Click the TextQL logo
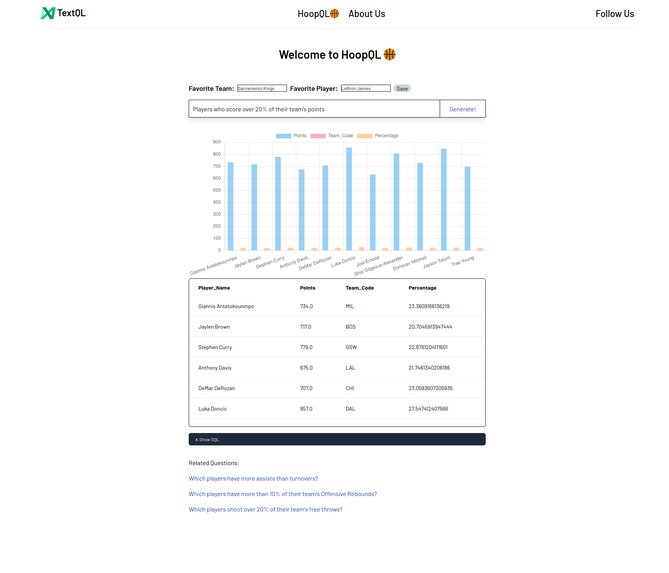 [63, 13]
